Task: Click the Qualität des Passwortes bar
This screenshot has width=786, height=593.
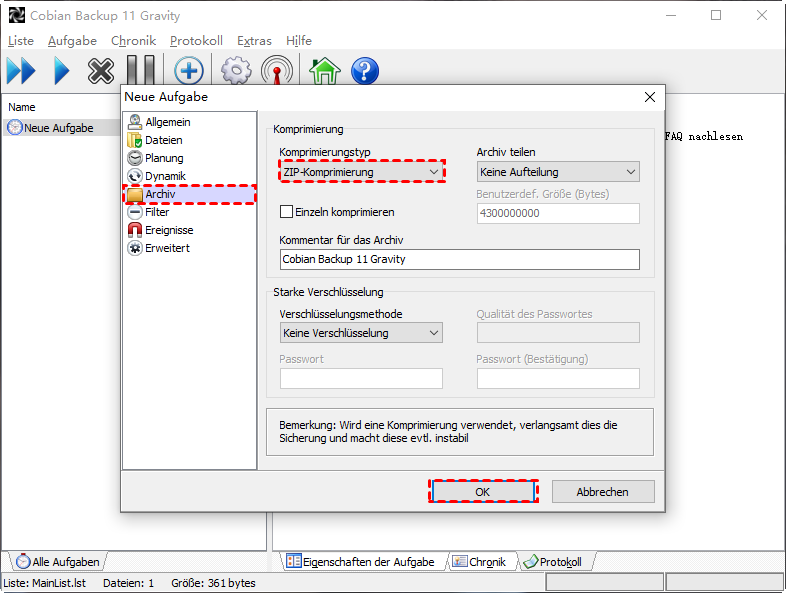Action: (558, 333)
